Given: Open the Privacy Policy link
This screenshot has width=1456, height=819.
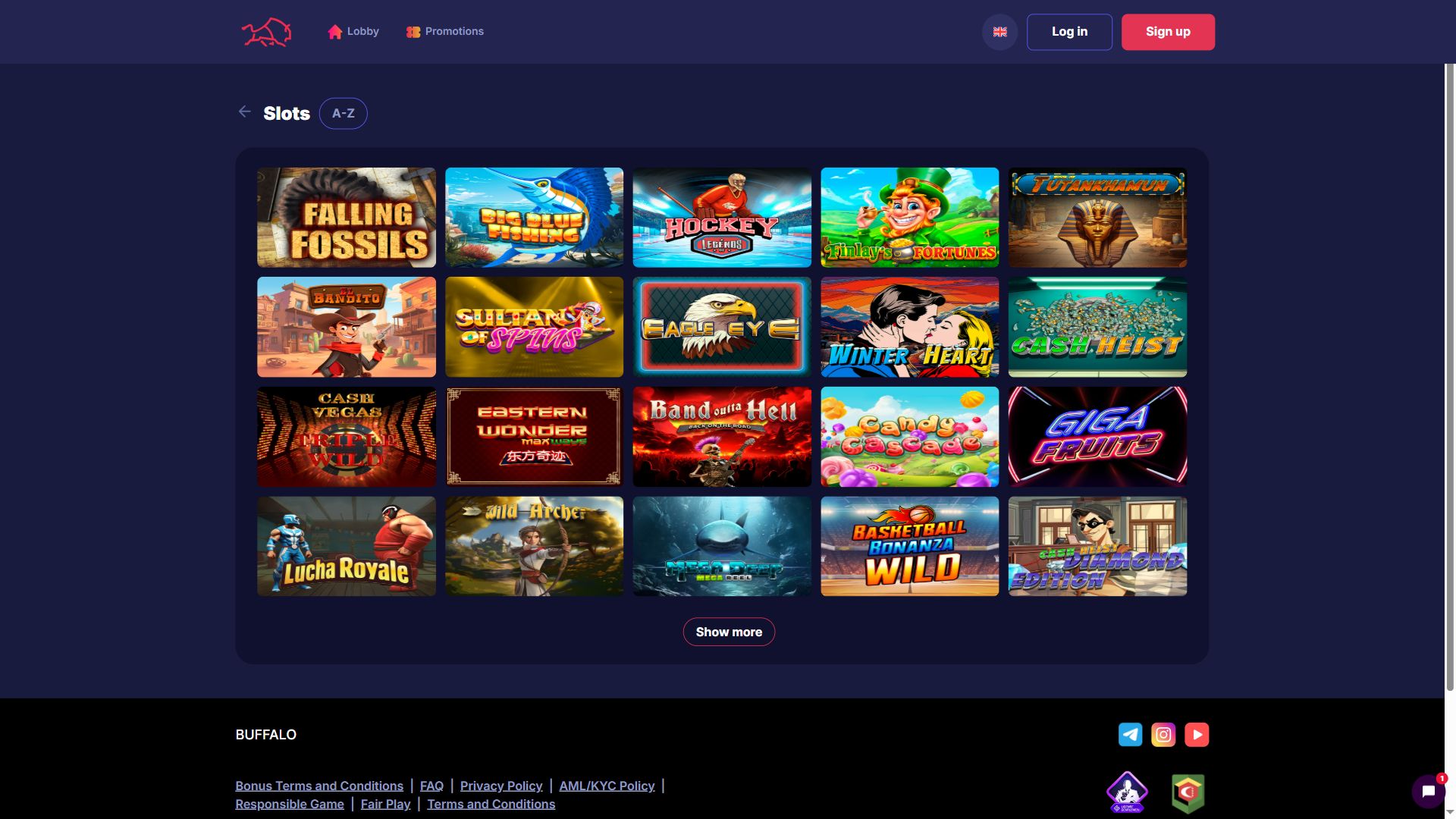Looking at the screenshot, I should (x=501, y=786).
